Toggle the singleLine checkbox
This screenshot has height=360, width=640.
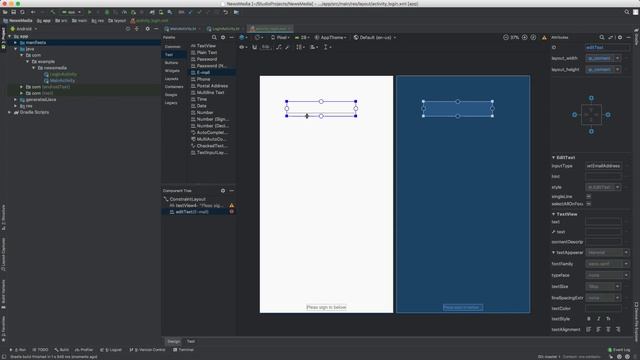pos(589,196)
